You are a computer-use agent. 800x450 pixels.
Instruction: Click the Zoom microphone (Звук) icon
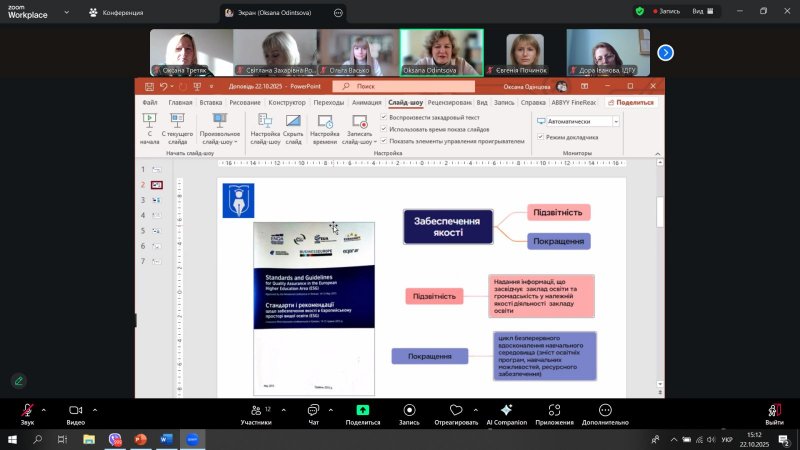[26, 410]
